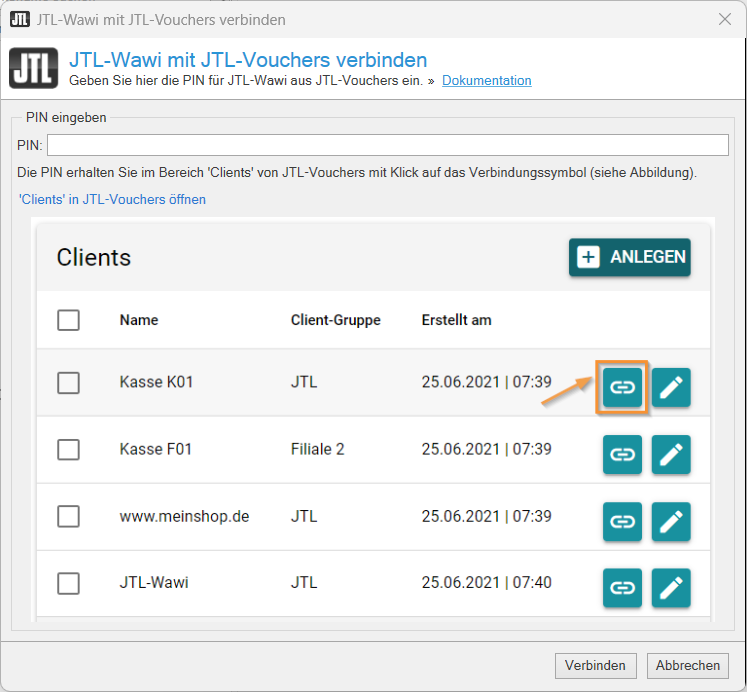Click the link icon for Kasse K01
This screenshot has height=692, width=747.
[x=622, y=387]
